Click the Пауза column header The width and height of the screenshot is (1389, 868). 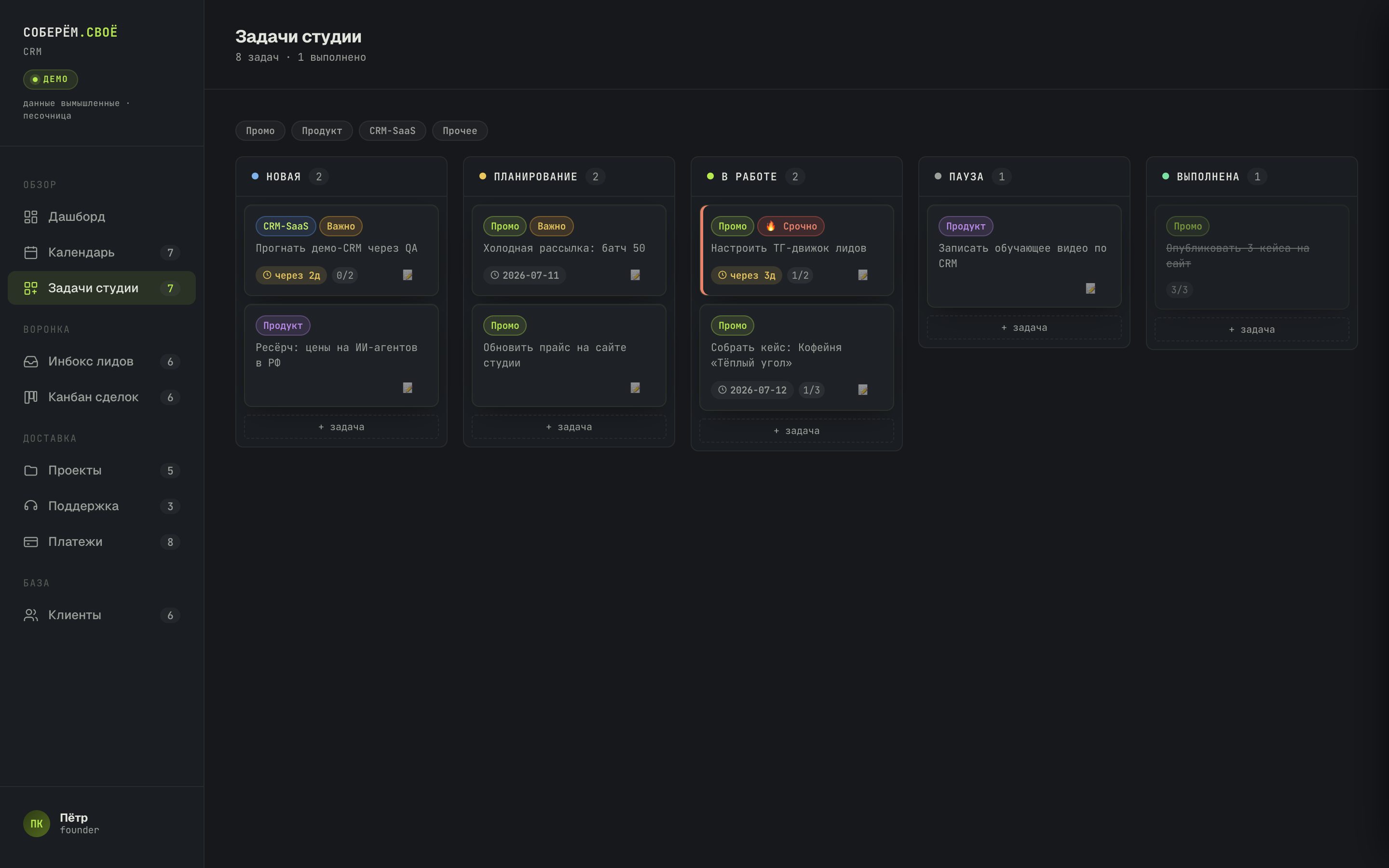pyautogui.click(x=1024, y=177)
